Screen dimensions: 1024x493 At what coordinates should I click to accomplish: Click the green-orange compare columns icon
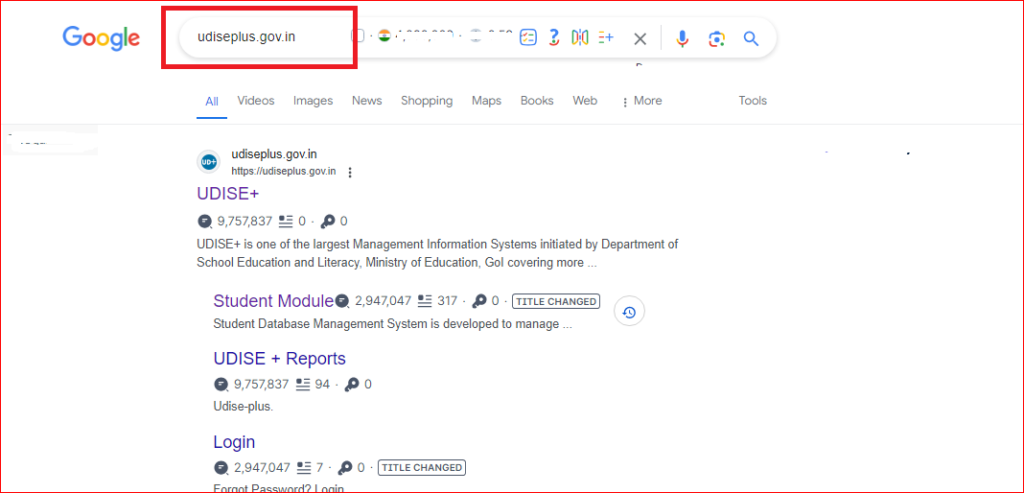(580, 38)
